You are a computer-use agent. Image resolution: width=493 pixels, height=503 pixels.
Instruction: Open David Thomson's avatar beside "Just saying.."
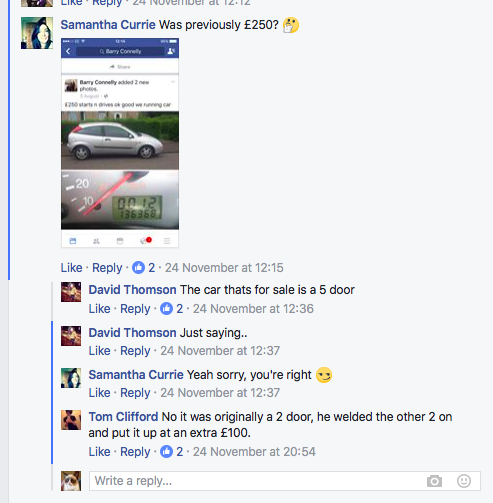[71, 336]
